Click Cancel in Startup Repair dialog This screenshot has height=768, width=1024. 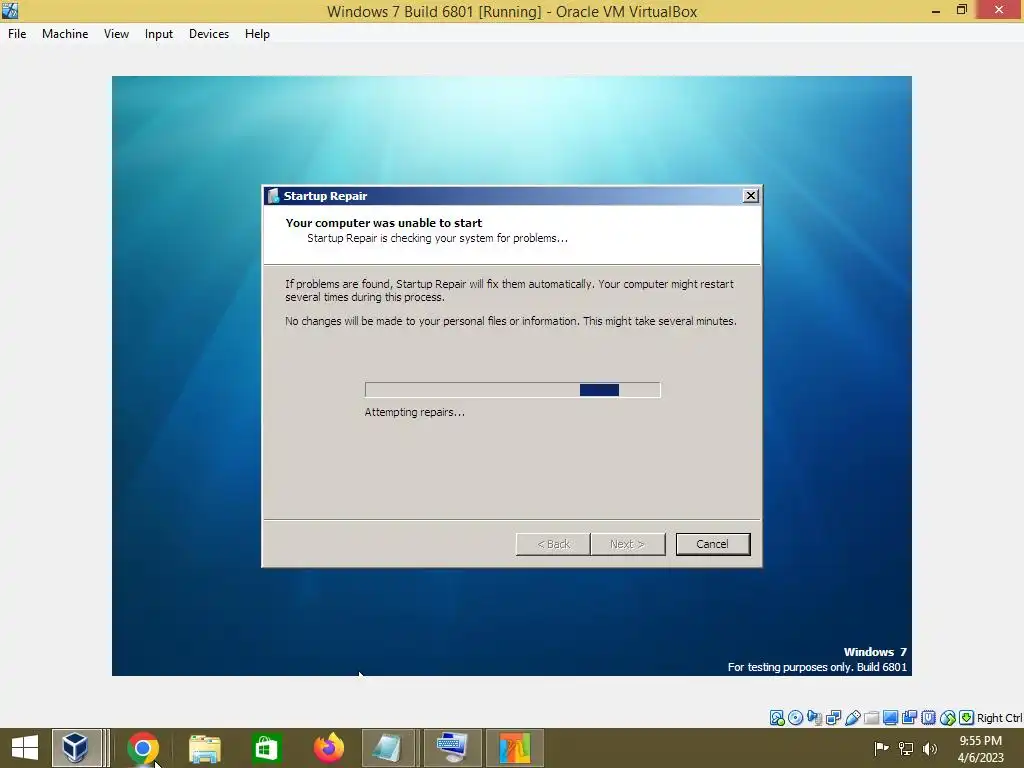[712, 544]
